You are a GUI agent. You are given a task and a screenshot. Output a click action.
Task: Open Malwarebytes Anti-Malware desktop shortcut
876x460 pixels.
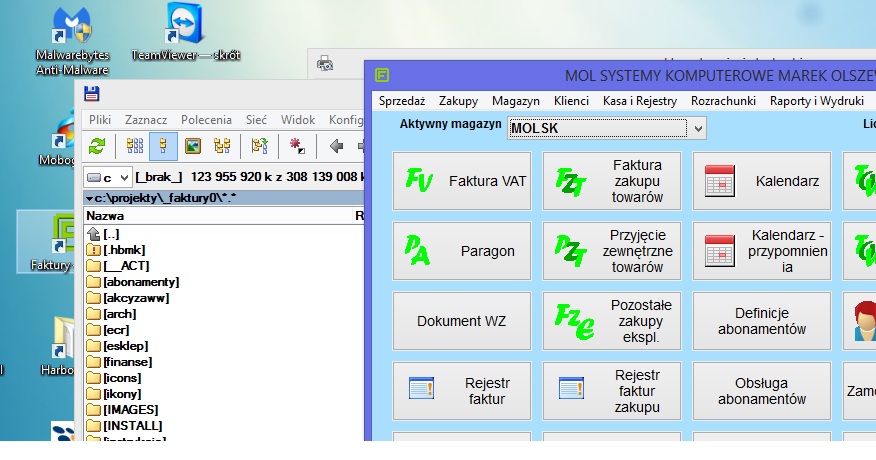click(72, 41)
